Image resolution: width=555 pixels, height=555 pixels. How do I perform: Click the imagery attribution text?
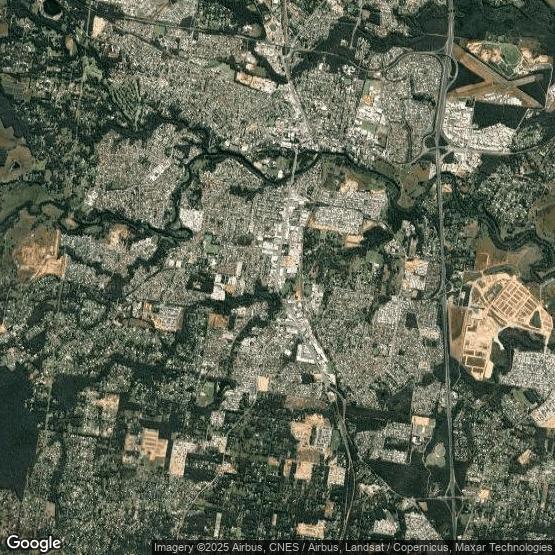point(354,548)
